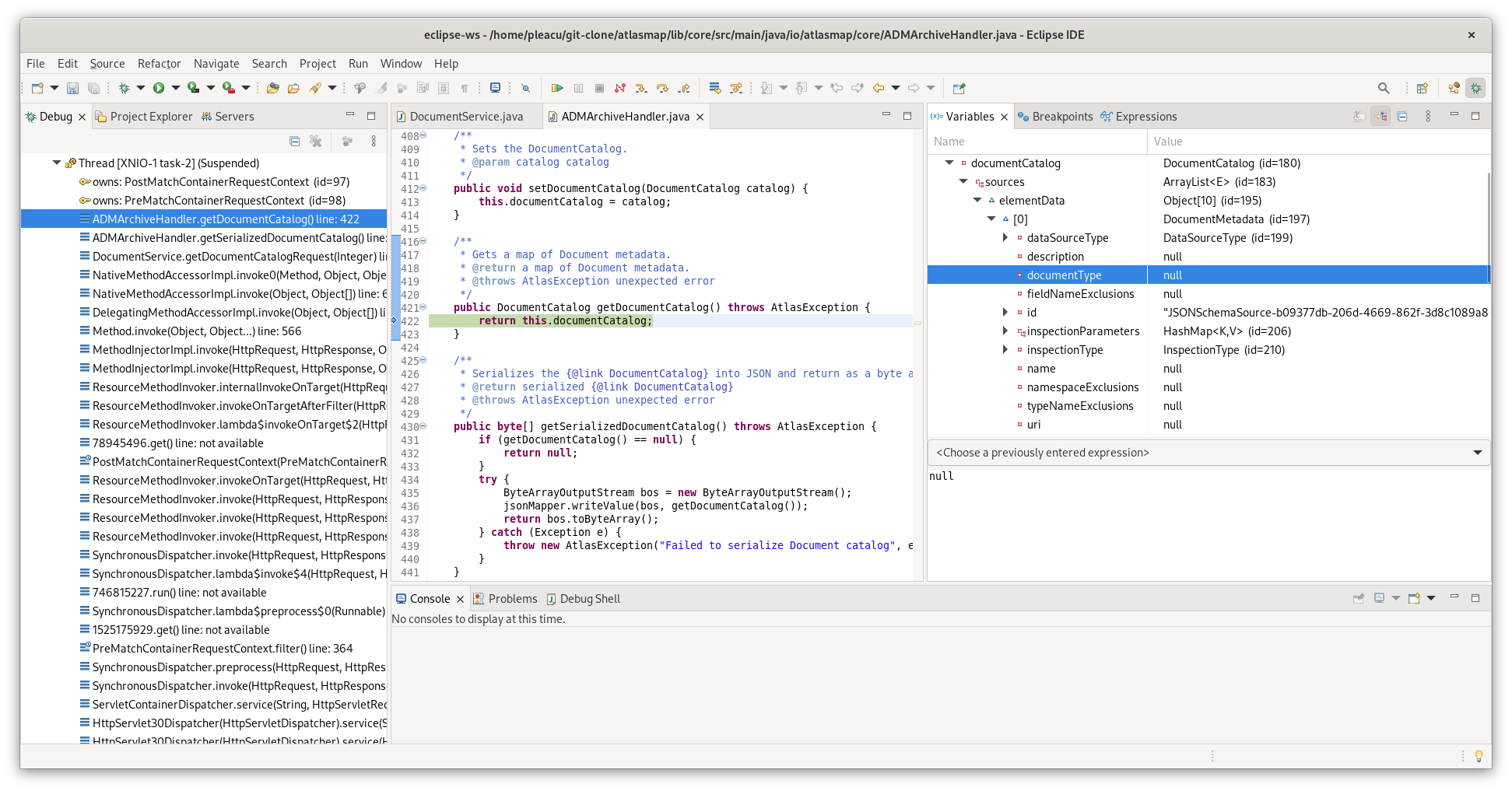
Task: Click the Save icon in the toolbar
Action: tap(72, 88)
